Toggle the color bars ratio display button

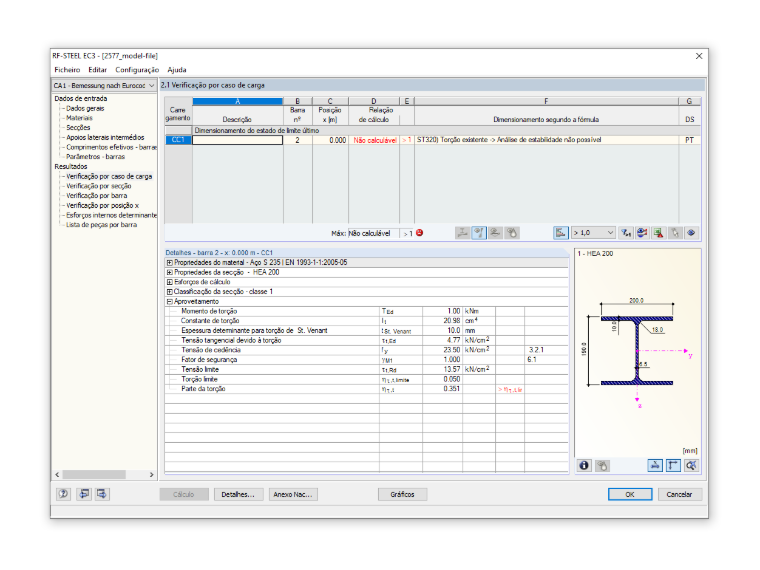pyautogui.click(x=561, y=233)
